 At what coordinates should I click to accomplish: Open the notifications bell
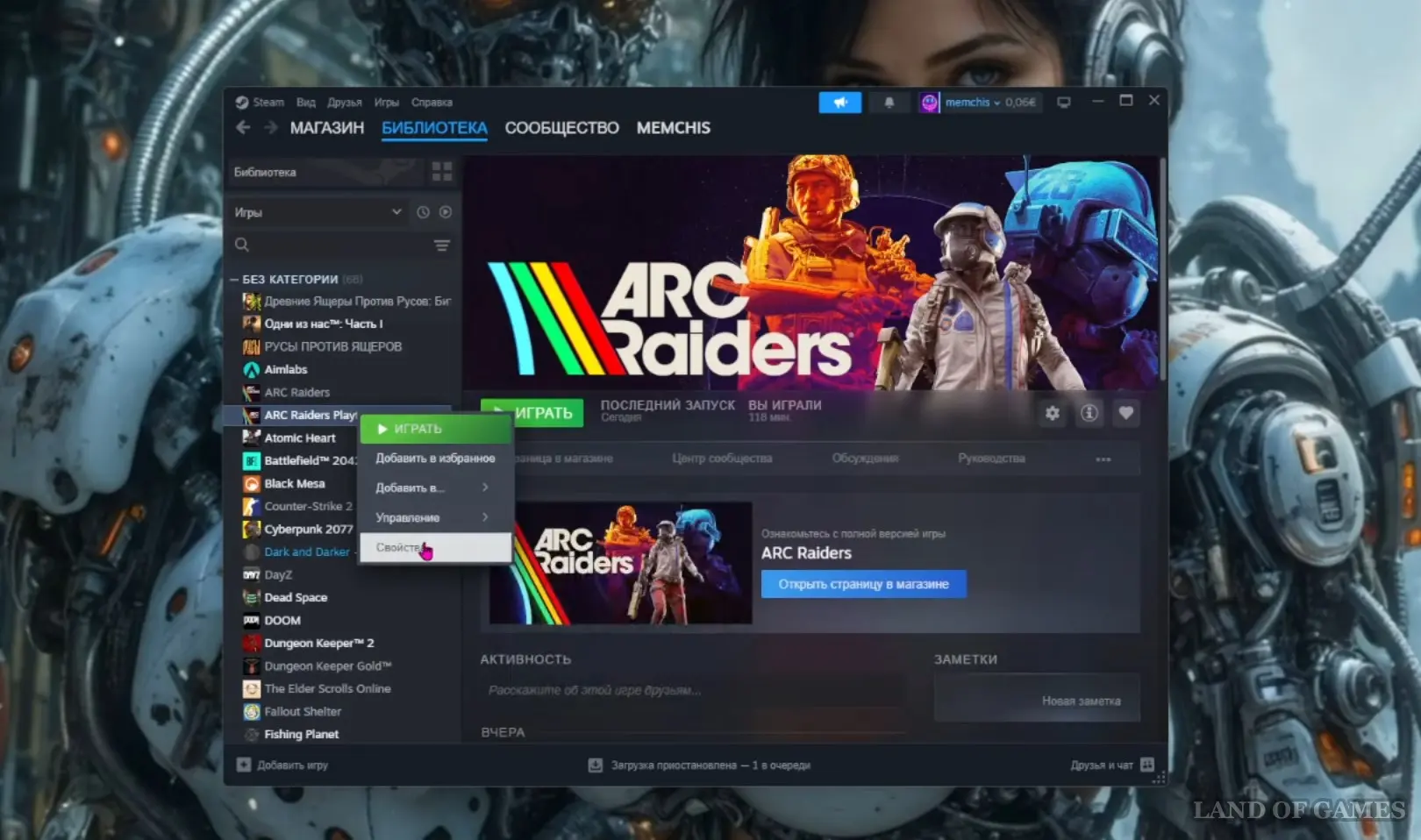pyautogui.click(x=889, y=103)
